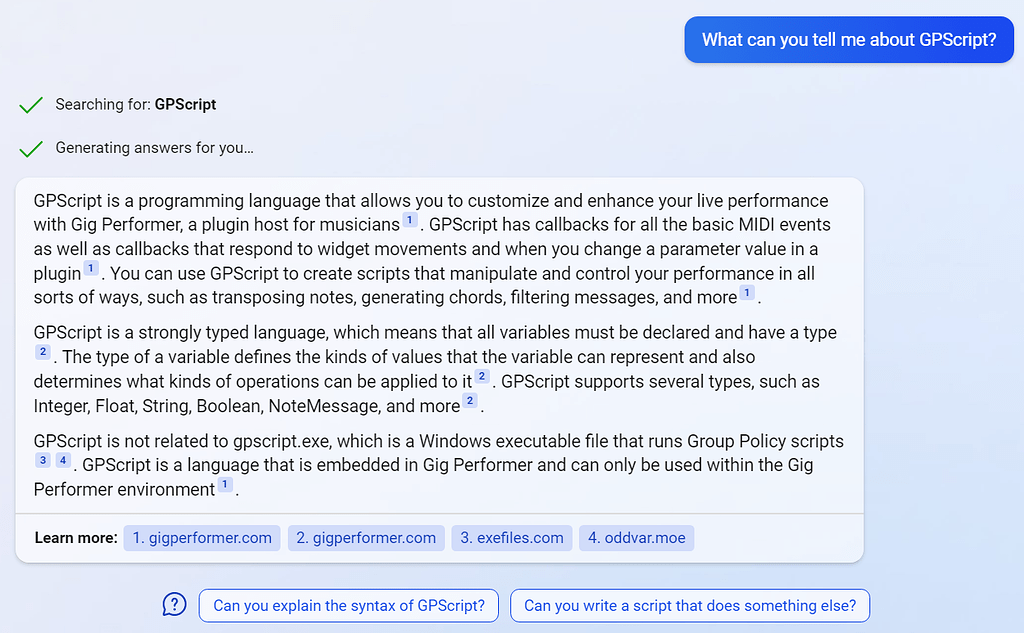Click citation 1 after parameter value in a plugin
Image resolution: width=1024 pixels, height=633 pixels.
(89, 268)
